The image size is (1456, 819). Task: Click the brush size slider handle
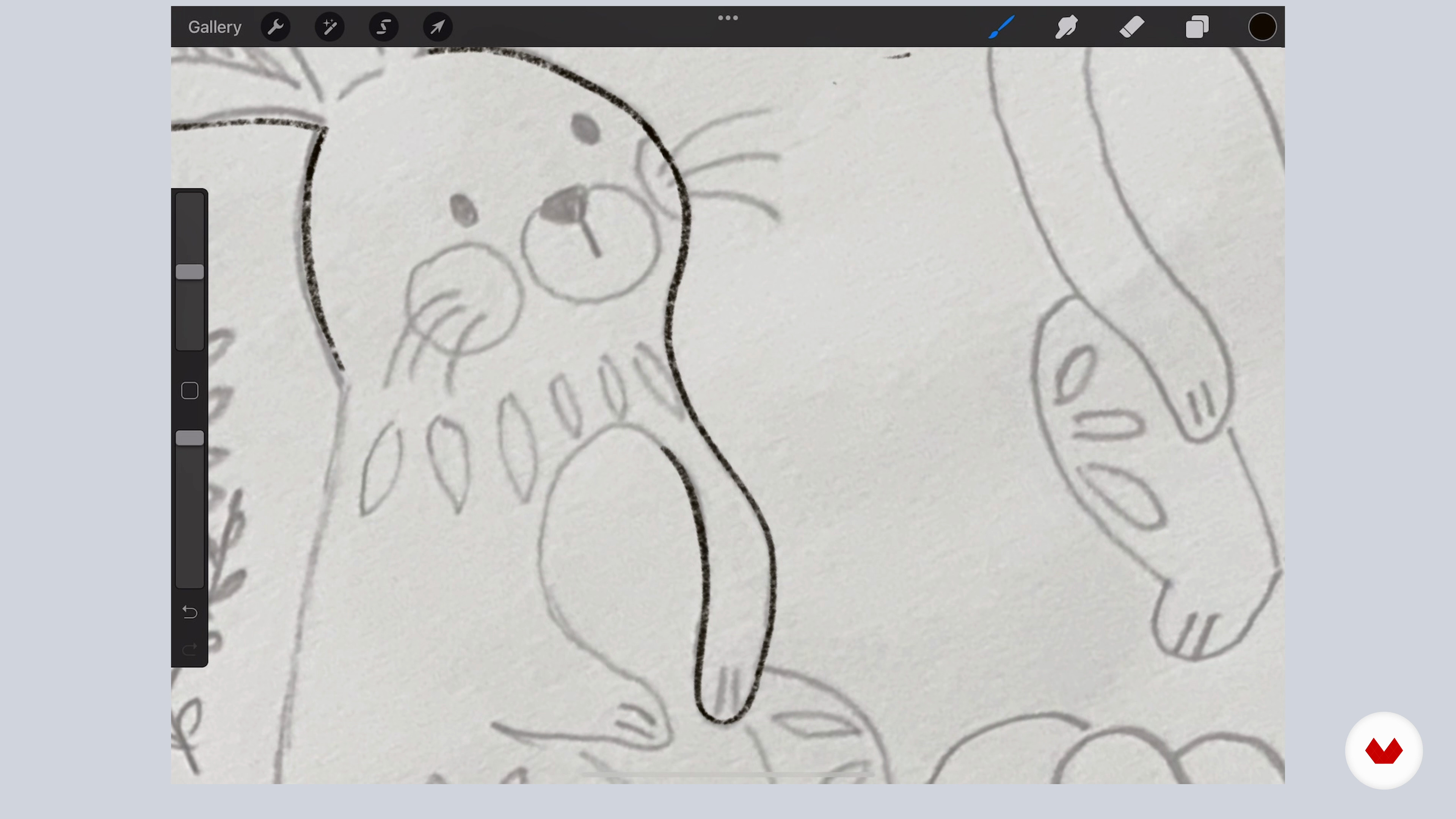(189, 272)
